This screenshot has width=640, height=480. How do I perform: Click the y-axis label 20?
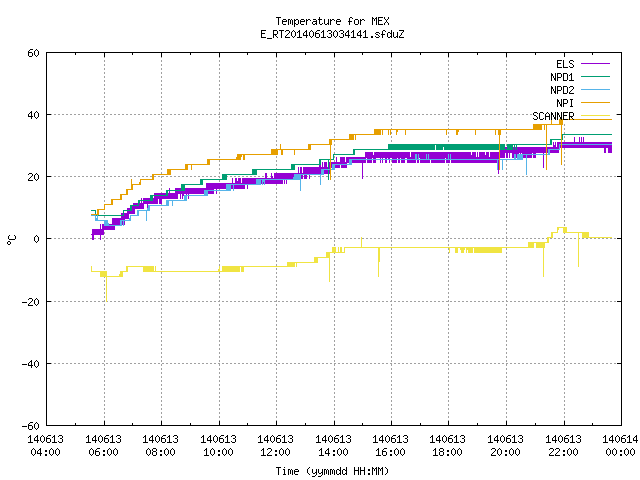[x=33, y=178]
